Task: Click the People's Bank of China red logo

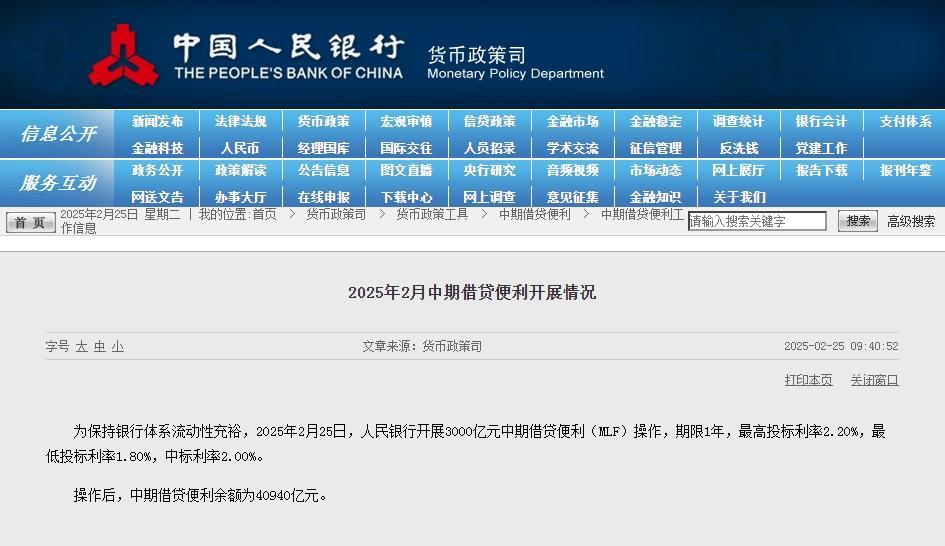Action: (x=124, y=55)
